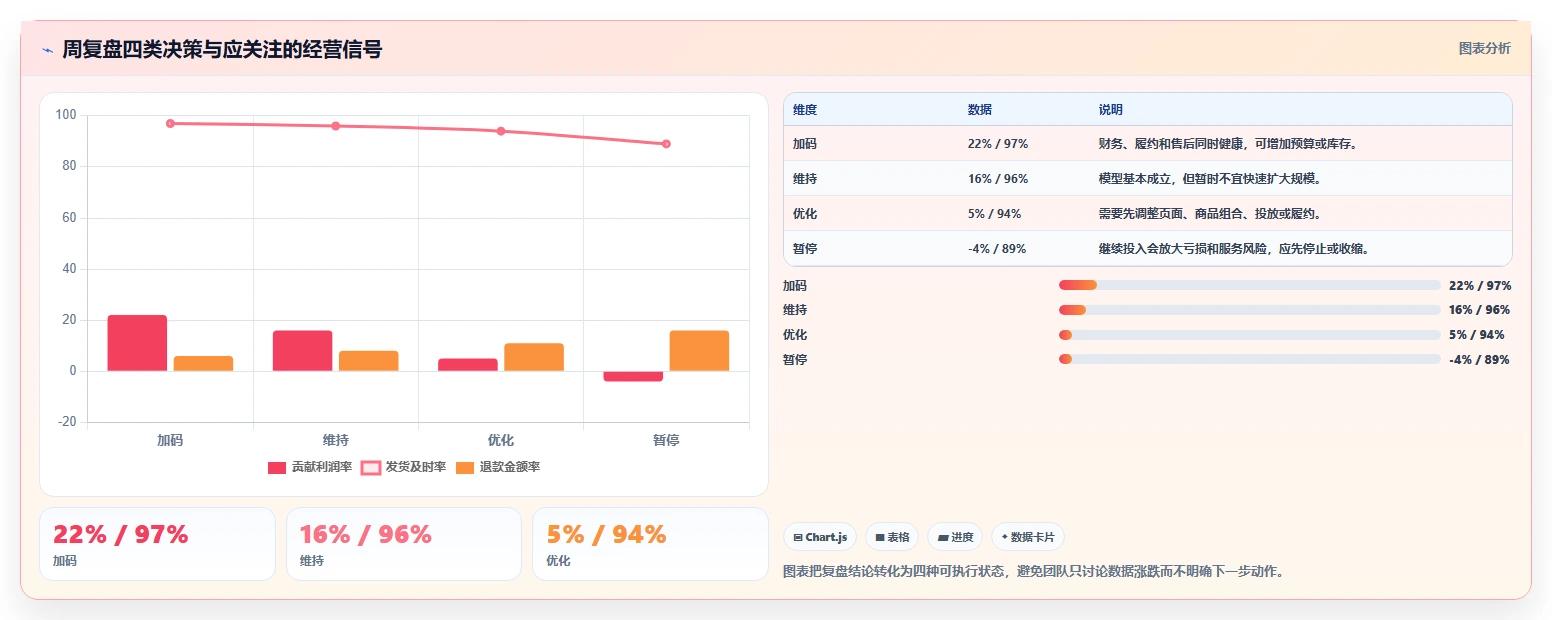Click the 维持 progress bar
The height and width of the screenshot is (620, 1552).
[x=1249, y=310]
